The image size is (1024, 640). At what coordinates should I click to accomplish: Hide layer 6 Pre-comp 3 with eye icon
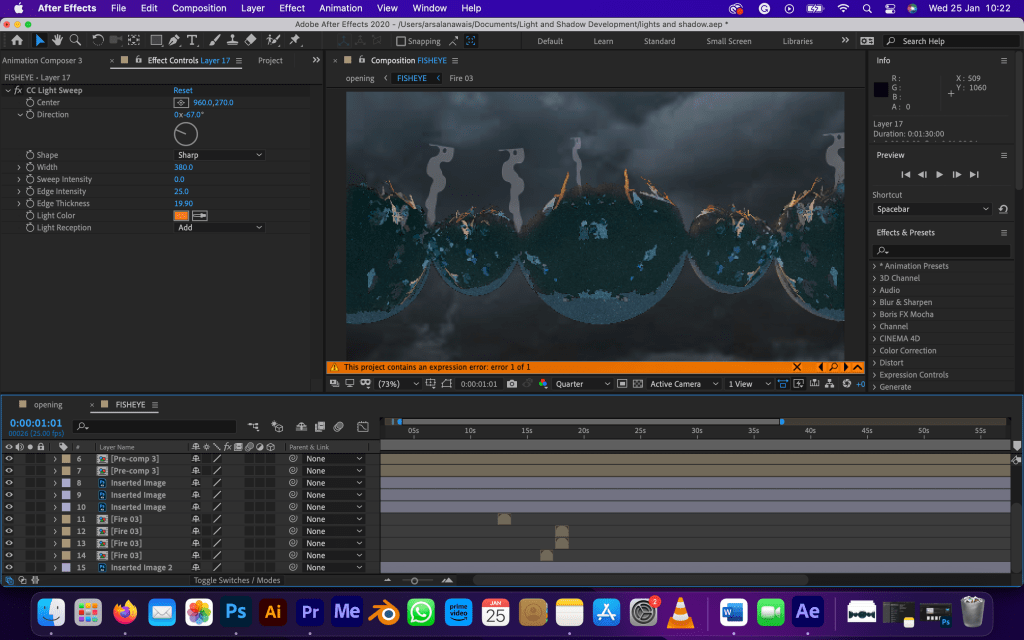pos(9,459)
